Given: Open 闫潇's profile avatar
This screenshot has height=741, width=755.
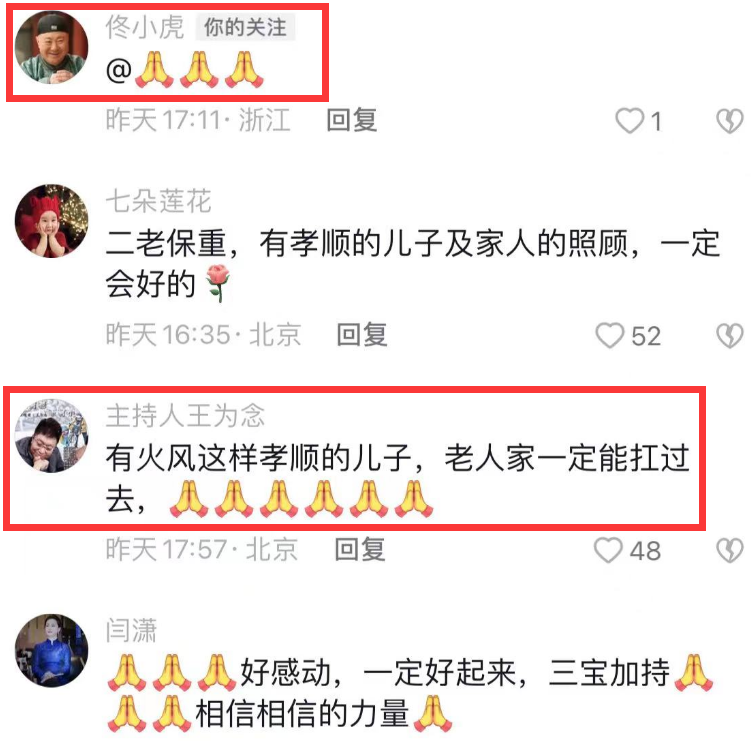Looking at the screenshot, I should [x=52, y=650].
